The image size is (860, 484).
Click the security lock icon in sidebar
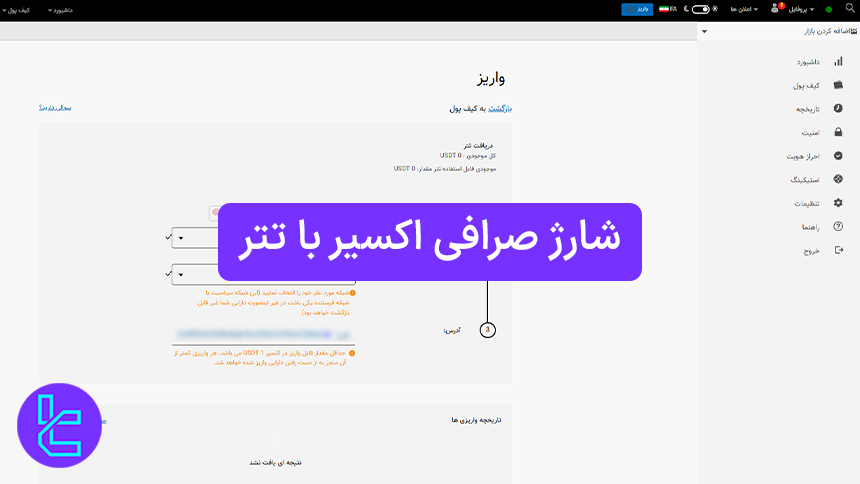pos(838,132)
